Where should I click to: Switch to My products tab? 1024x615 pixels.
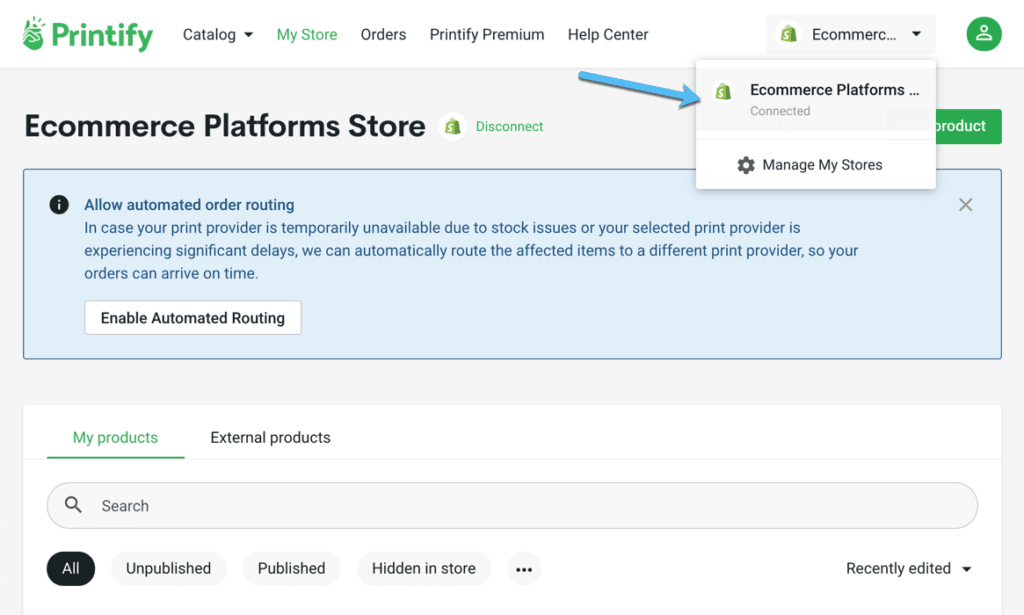(x=116, y=437)
